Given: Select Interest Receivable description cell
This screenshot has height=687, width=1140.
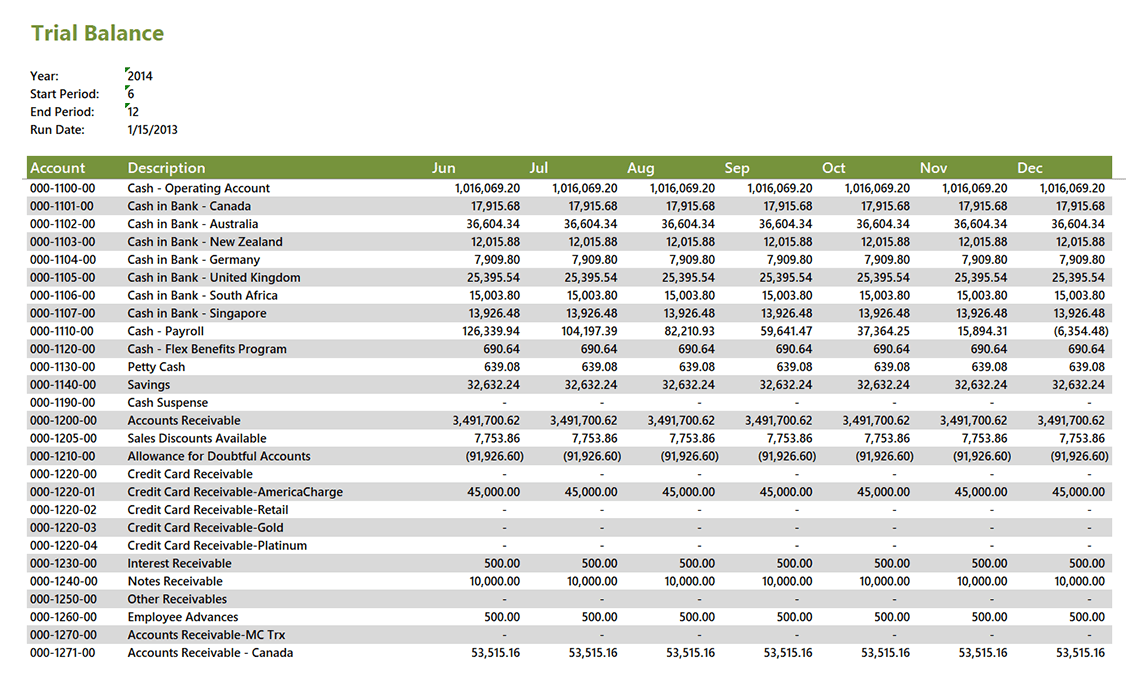Looking at the screenshot, I should point(180,563).
